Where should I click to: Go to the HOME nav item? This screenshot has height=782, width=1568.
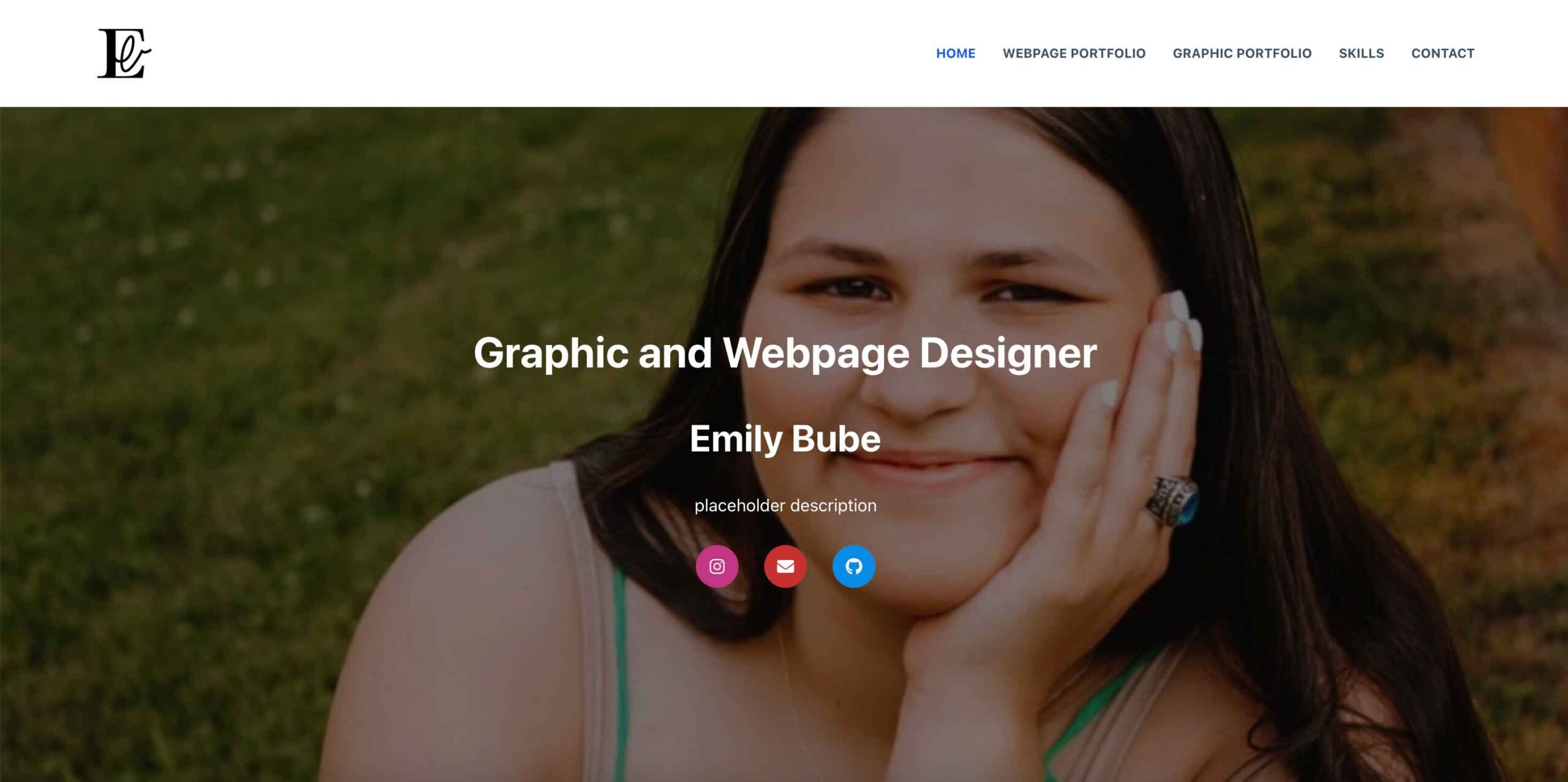coord(956,53)
